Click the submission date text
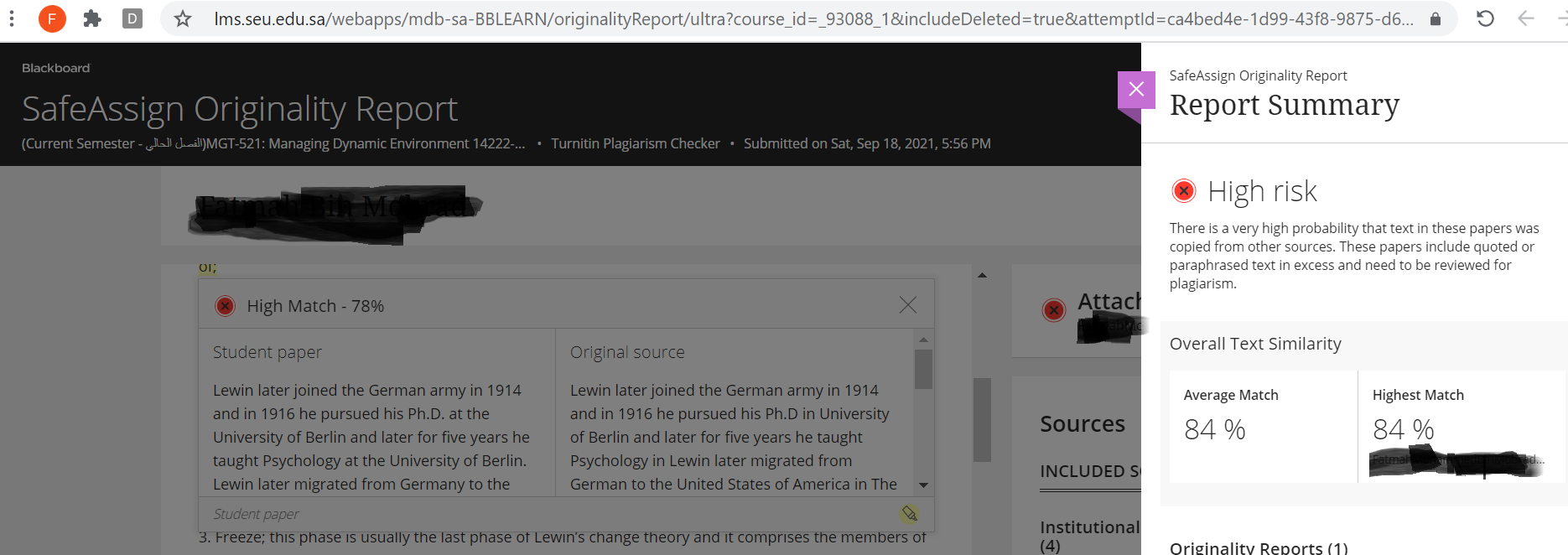Screen dimensions: 1568x555 (867, 143)
